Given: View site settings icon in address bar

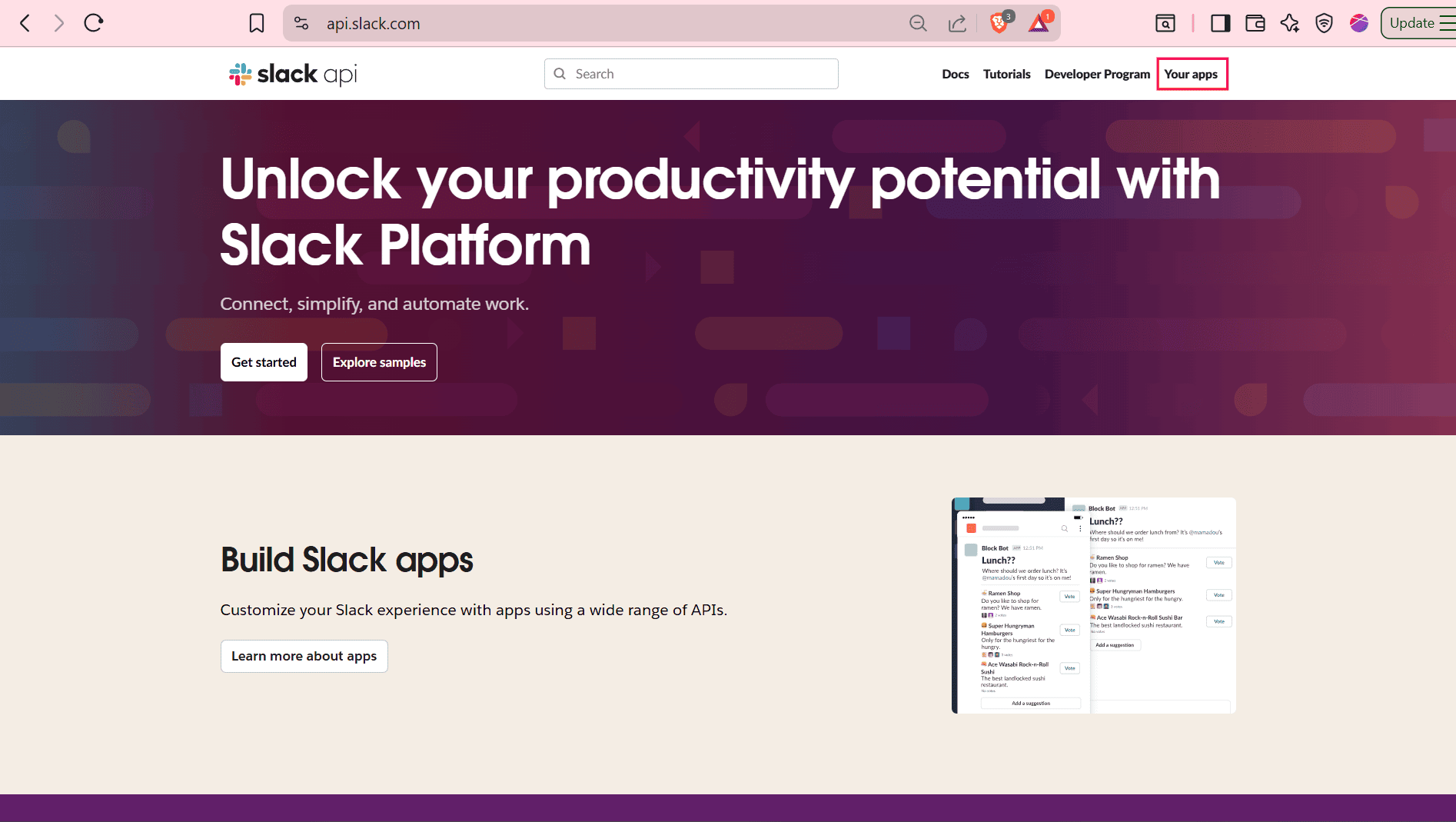Looking at the screenshot, I should (x=302, y=23).
